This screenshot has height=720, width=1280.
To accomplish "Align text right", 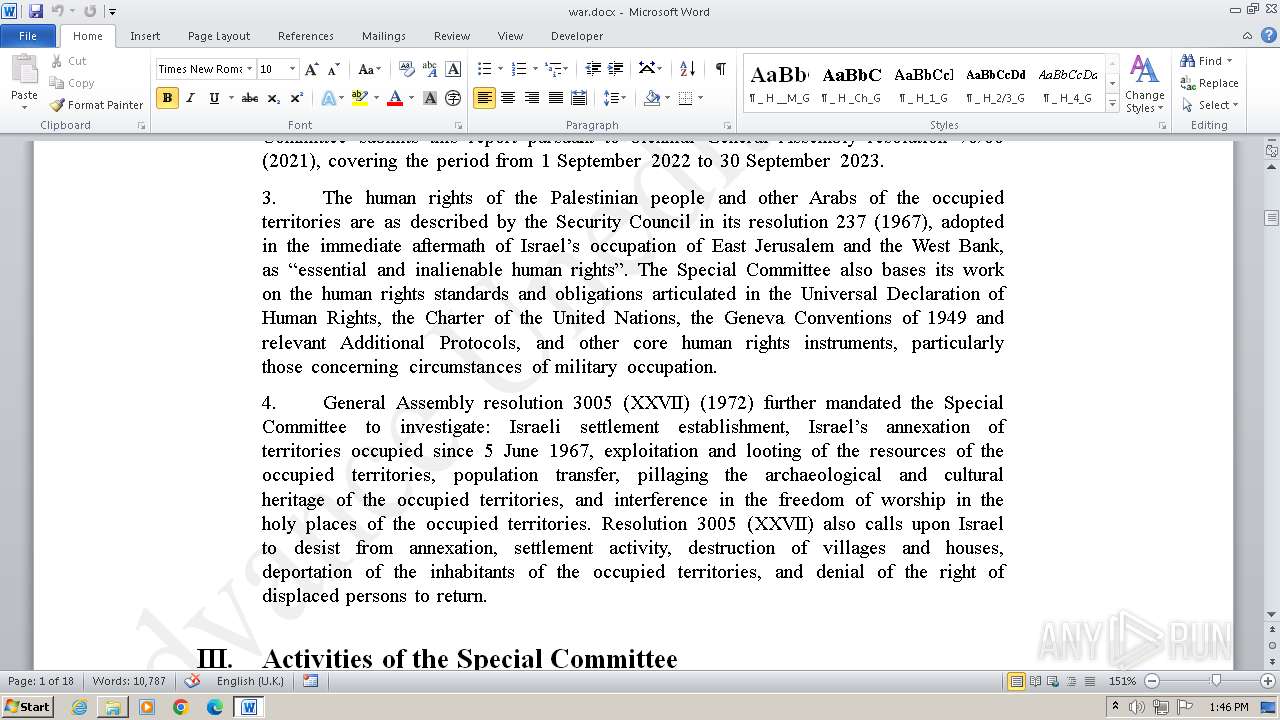I will click(x=531, y=98).
